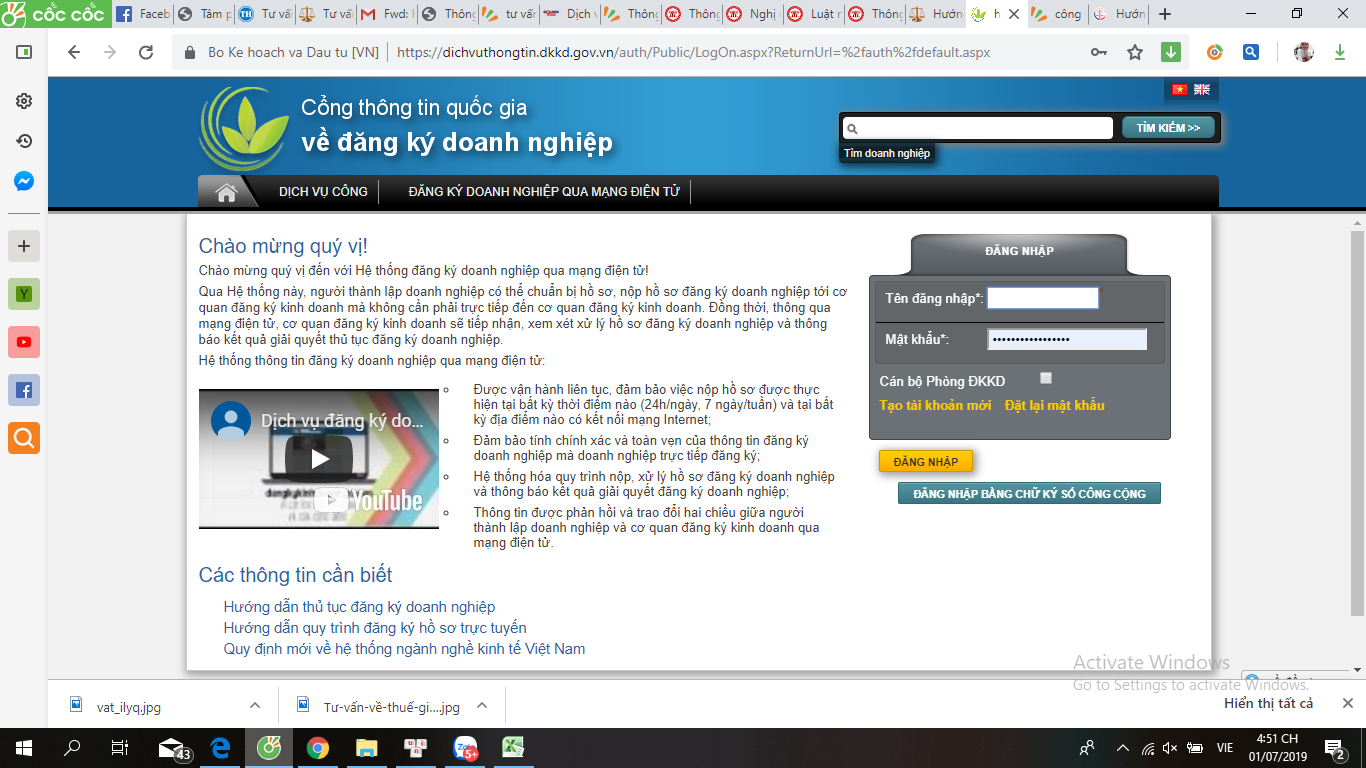Open DỊCH VỤ CÔNG menu

coord(323,192)
